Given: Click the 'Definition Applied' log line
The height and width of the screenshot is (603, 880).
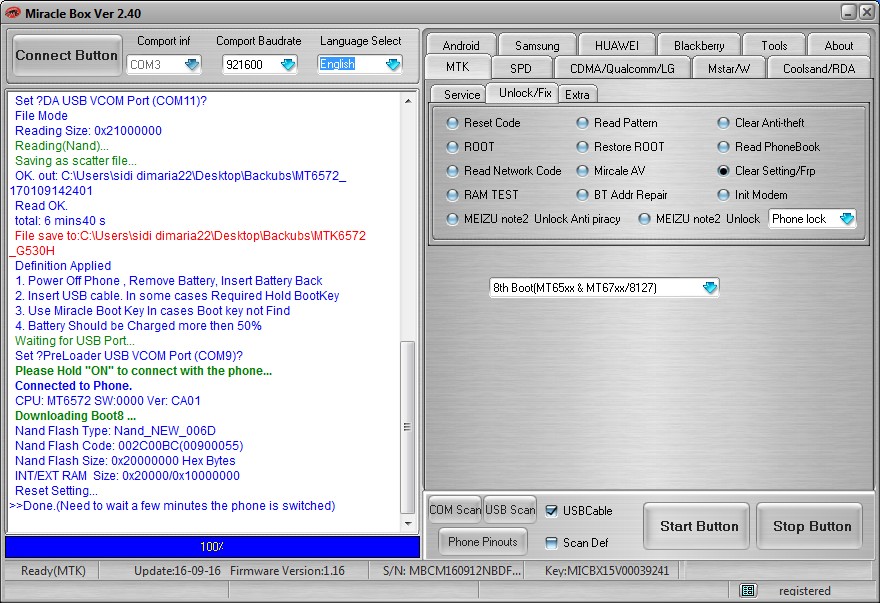Looking at the screenshot, I should coord(63,266).
